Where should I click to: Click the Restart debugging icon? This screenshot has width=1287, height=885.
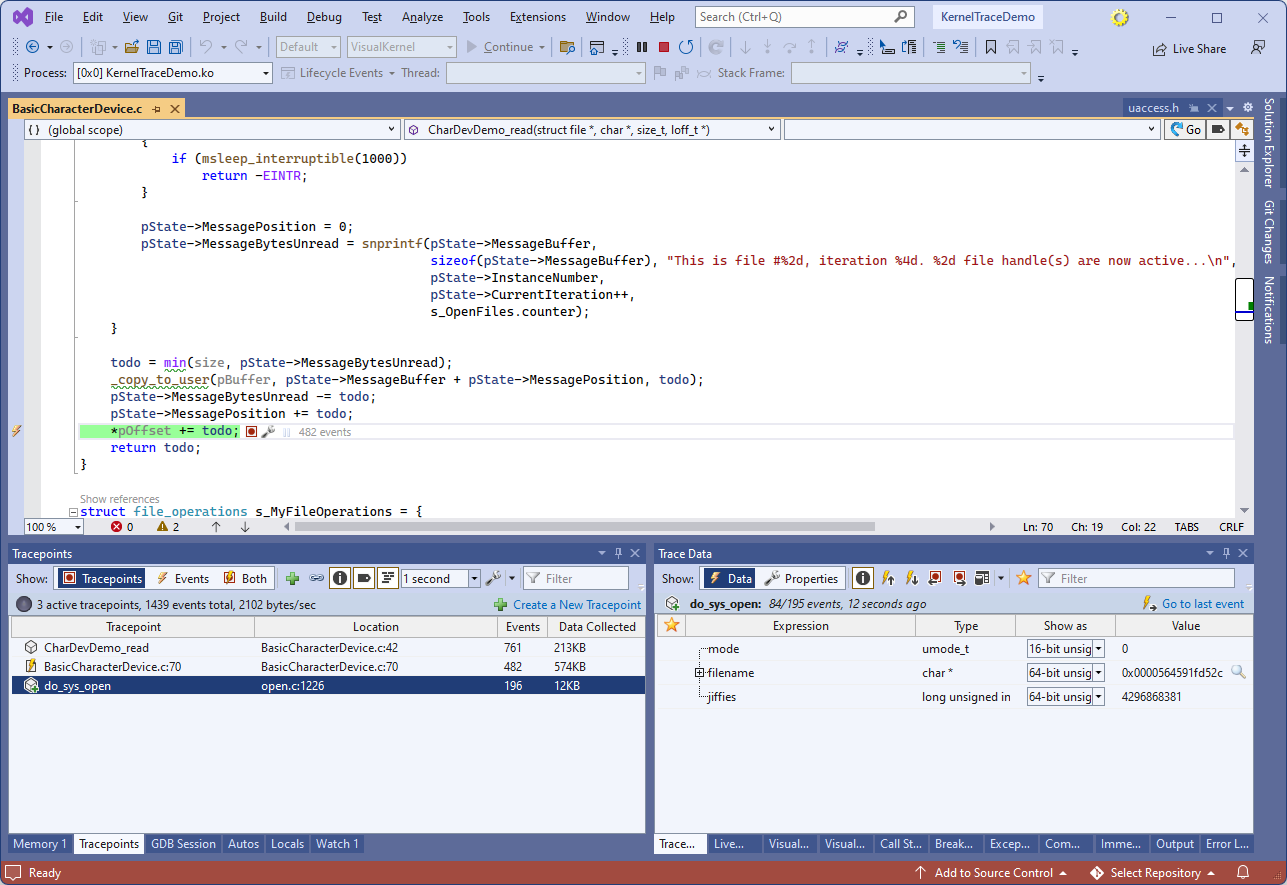point(686,47)
